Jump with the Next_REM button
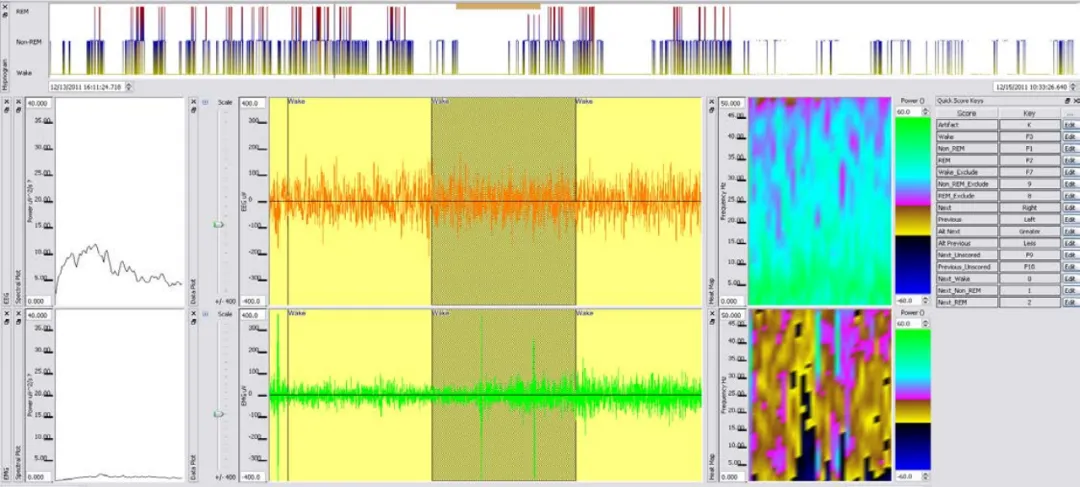The image size is (1080, 487). coord(966,302)
